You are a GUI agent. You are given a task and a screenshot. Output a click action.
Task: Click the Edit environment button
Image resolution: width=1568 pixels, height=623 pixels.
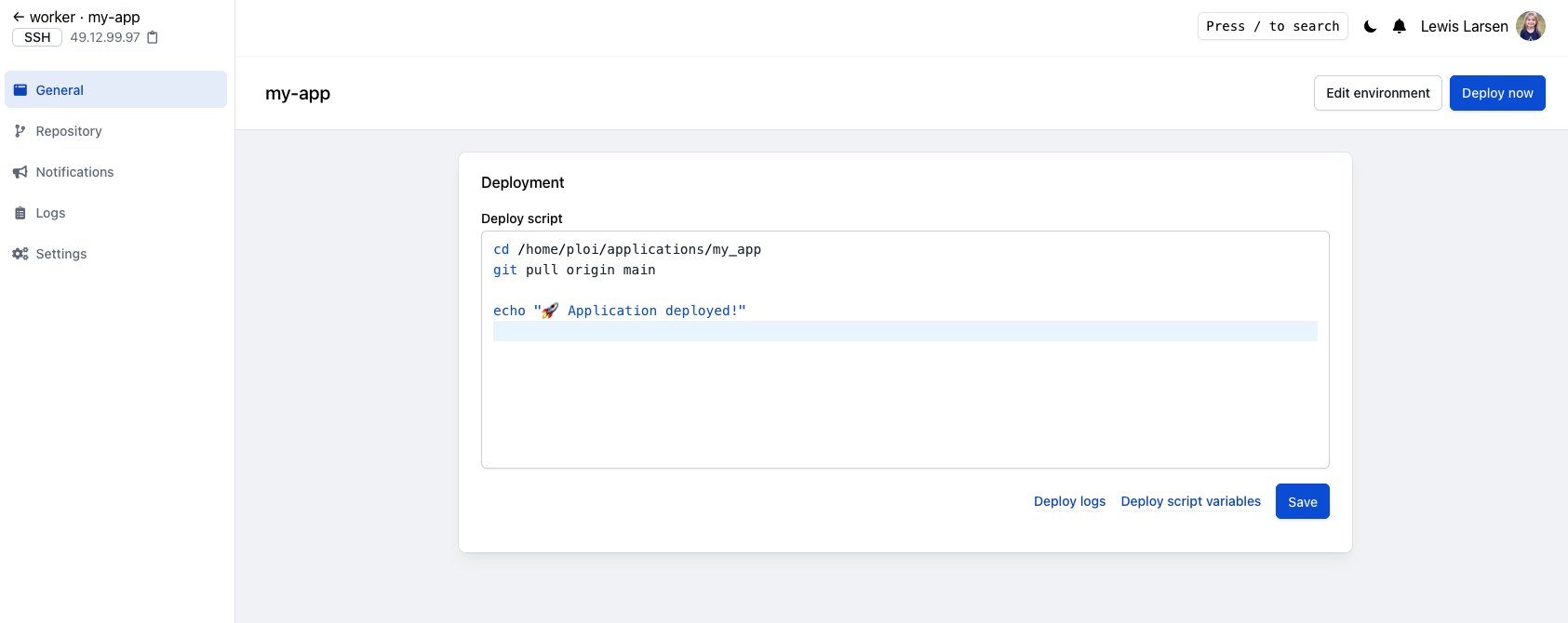click(x=1377, y=93)
